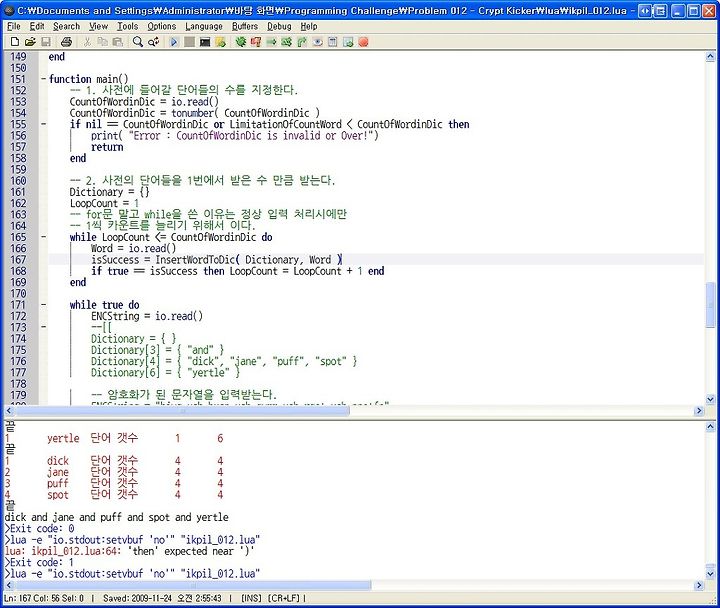Click the editor vertical scrollbar thumb
The width and height of the screenshot is (720, 608).
click(x=710, y=305)
